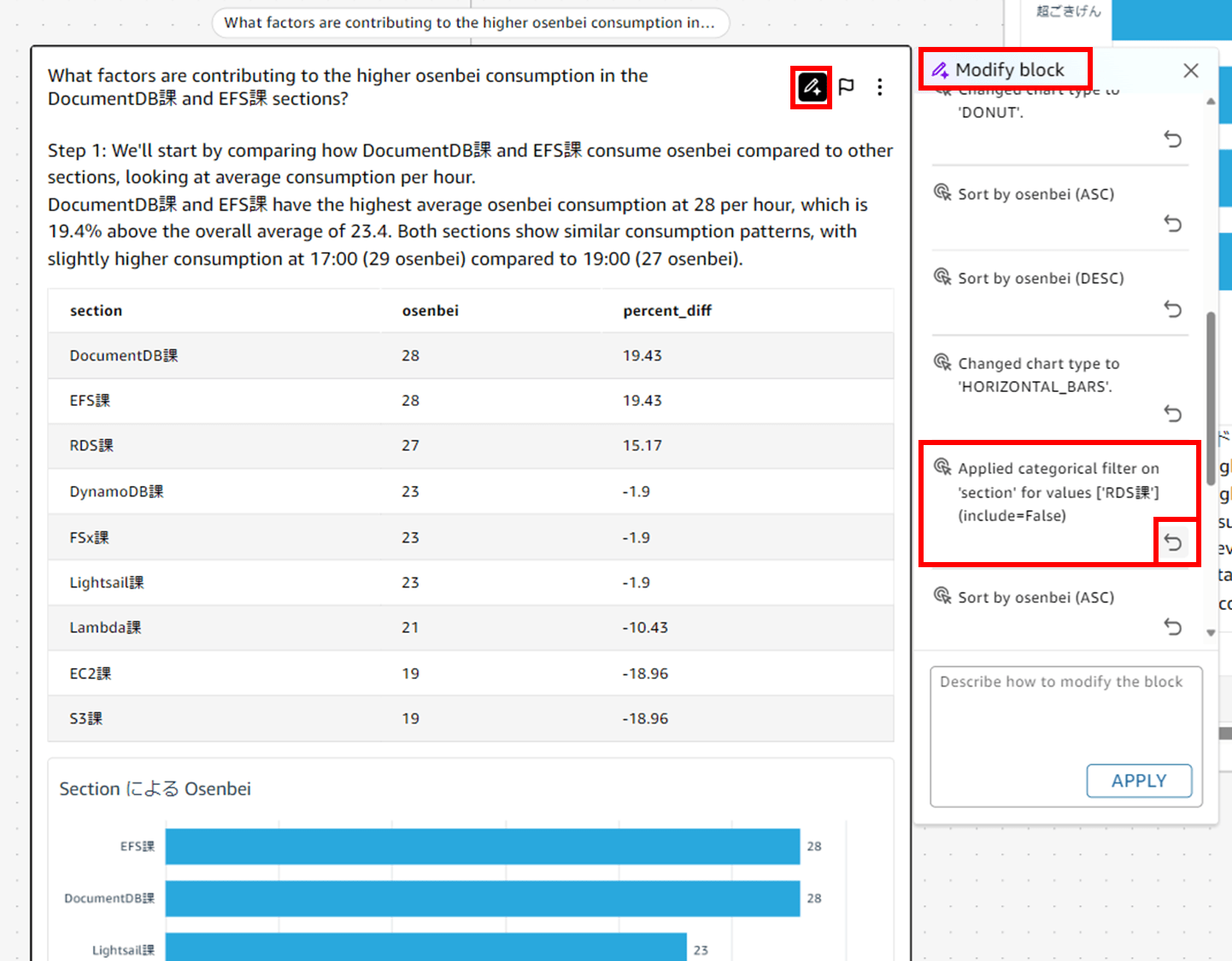Undo the HORIZONTAL_BARS chart type change
The width and height of the screenshot is (1232, 961).
click(1173, 413)
